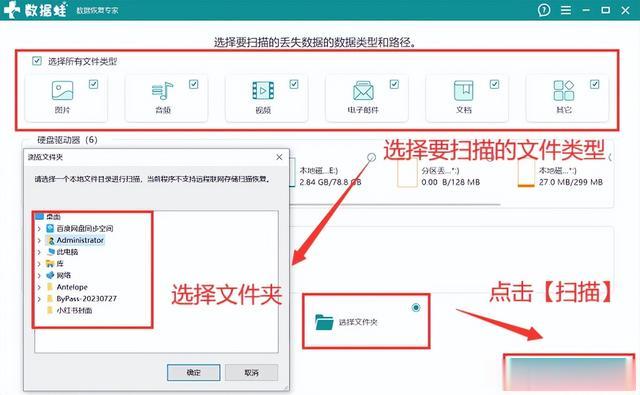Click the 其它 (other) shapes icon
This screenshot has height=395, width=640.
click(x=564, y=91)
